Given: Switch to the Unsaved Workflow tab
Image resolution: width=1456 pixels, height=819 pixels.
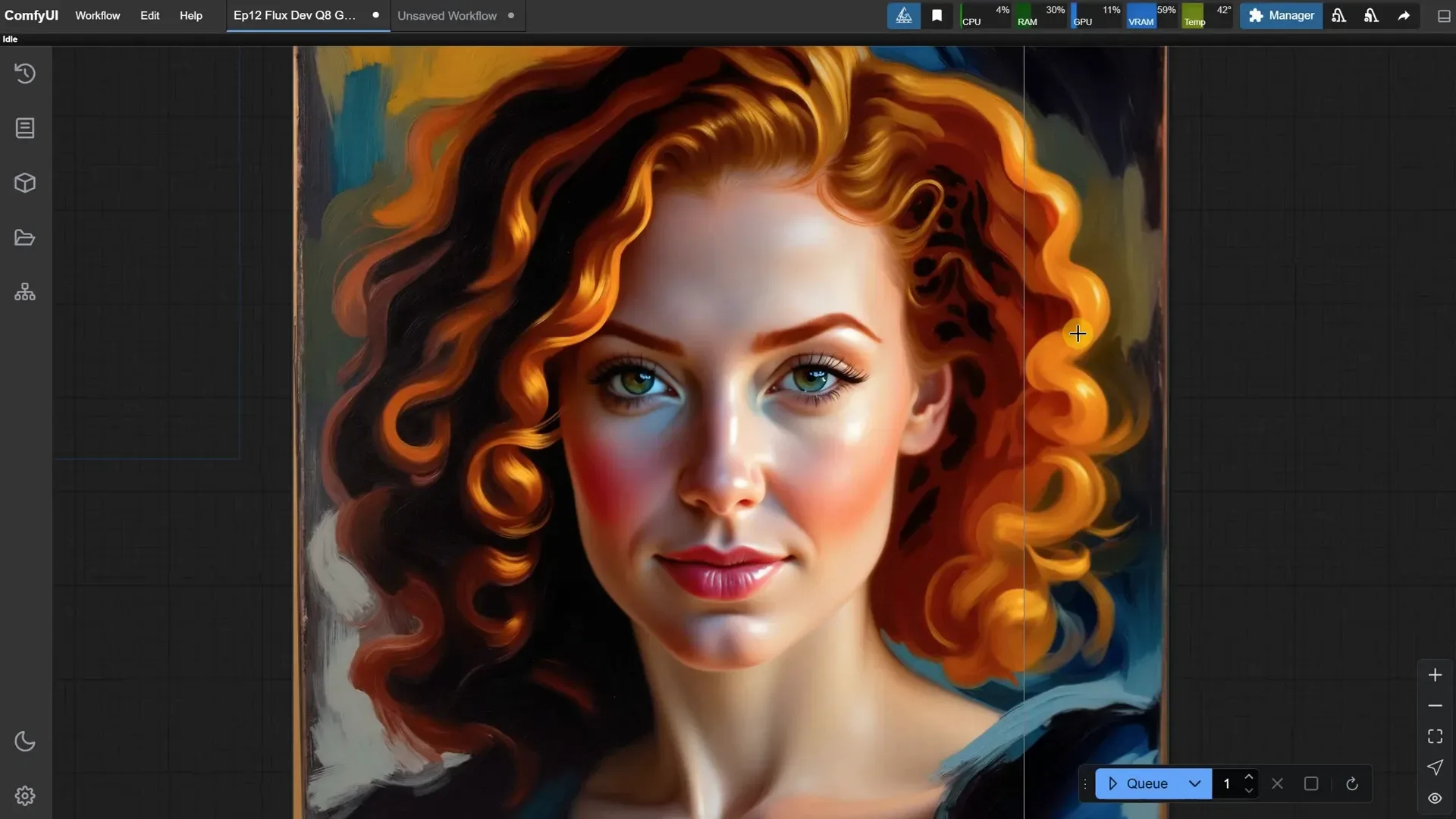Looking at the screenshot, I should point(447,16).
